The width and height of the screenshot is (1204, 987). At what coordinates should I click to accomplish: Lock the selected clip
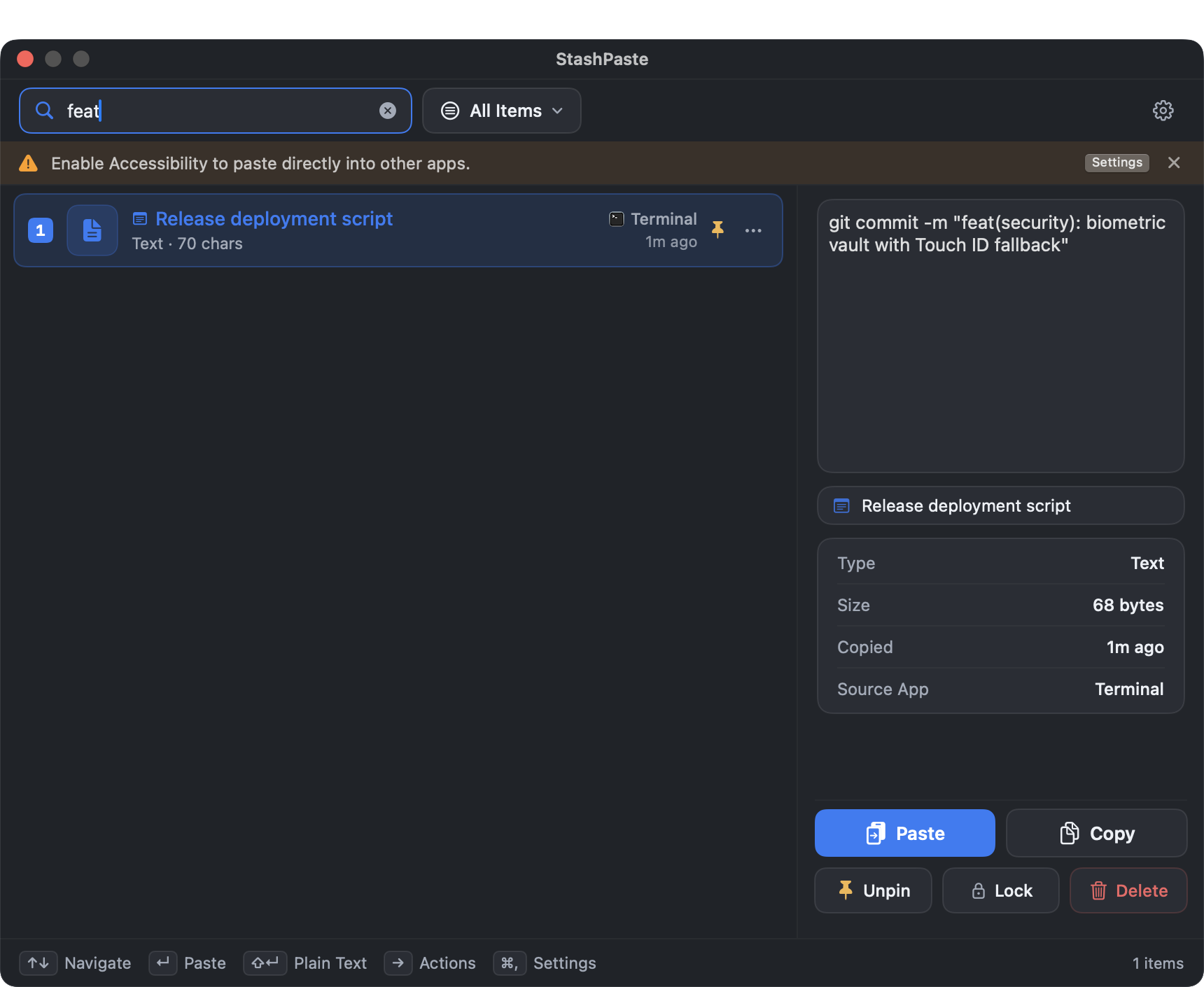1000,890
